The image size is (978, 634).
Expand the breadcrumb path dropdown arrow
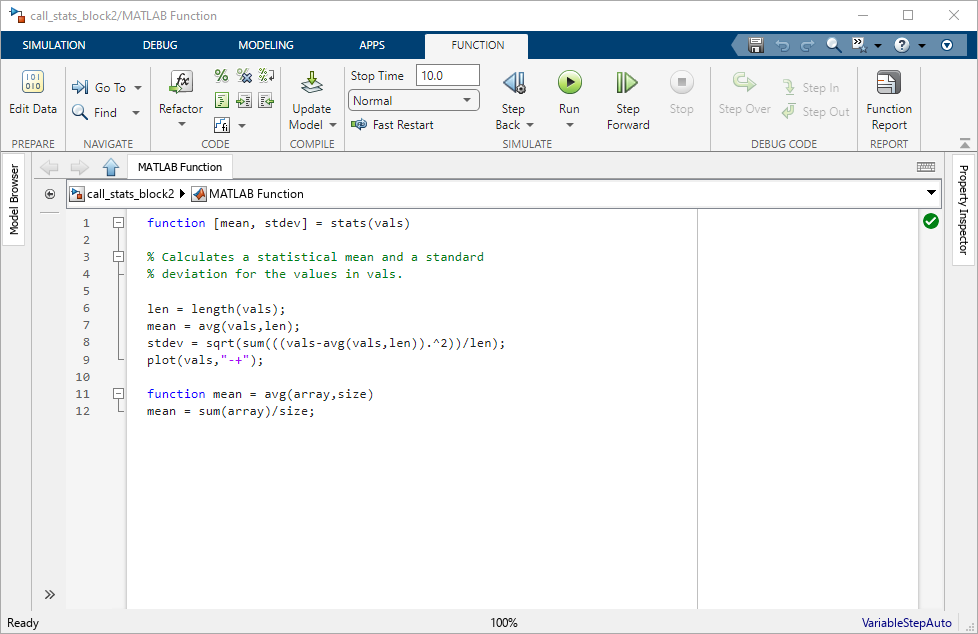coord(931,193)
